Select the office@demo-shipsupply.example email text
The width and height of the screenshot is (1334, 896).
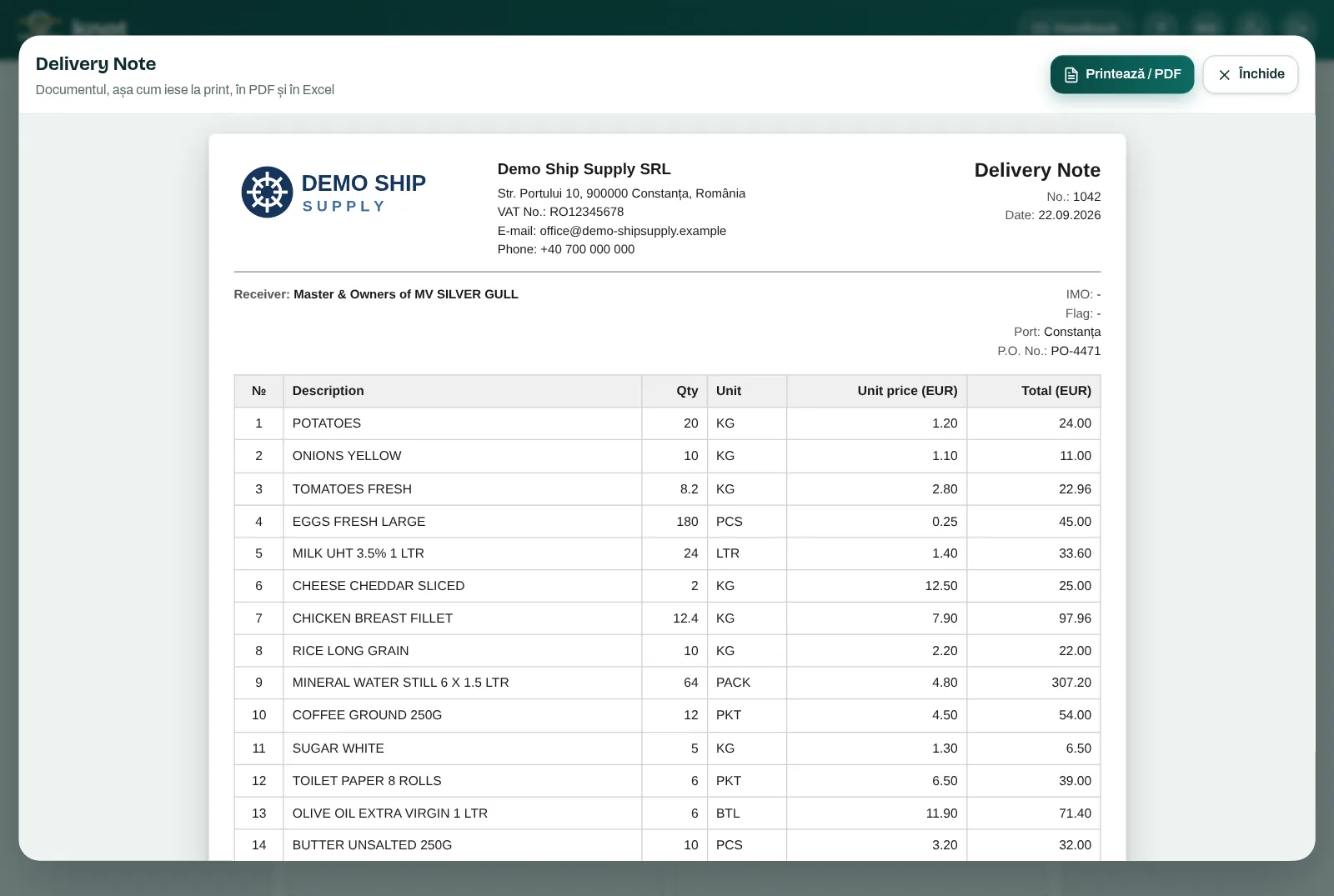pyautogui.click(x=633, y=231)
